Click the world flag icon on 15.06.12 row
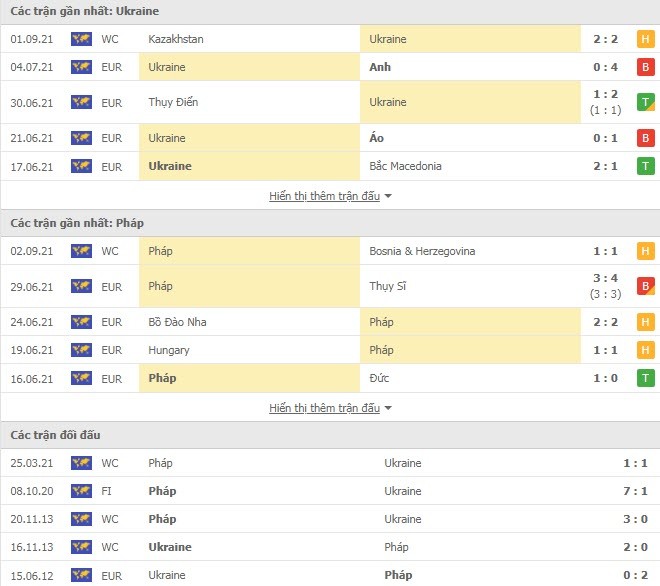The width and height of the screenshot is (660, 586). (81, 575)
